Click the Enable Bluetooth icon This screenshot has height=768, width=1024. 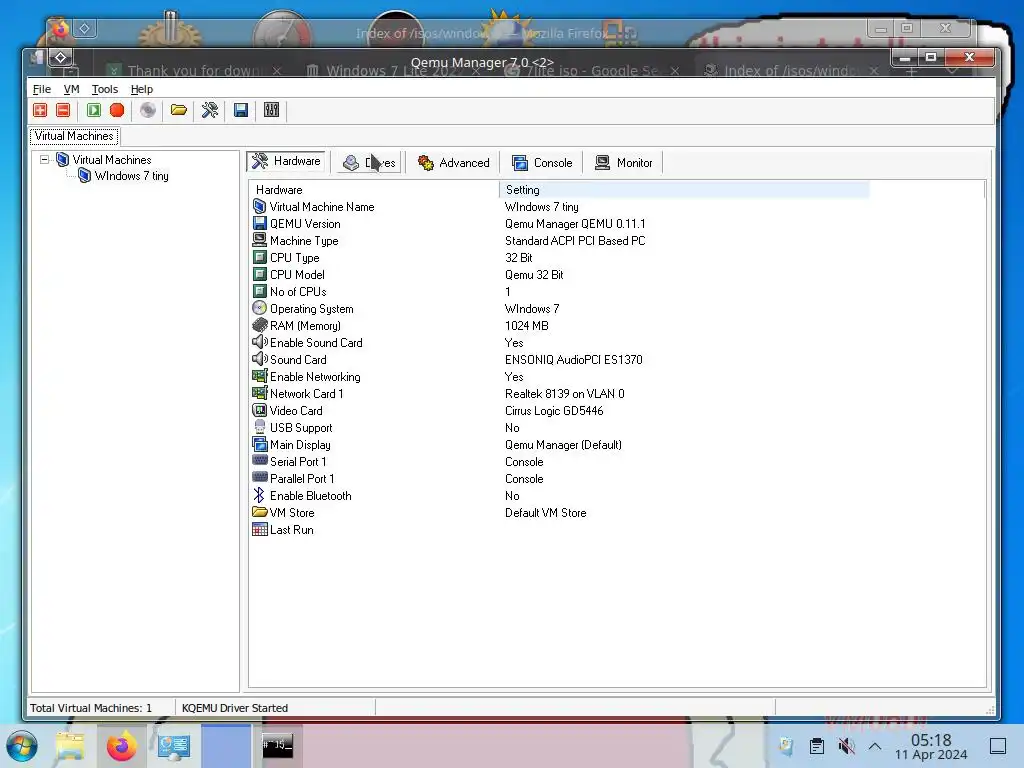coord(259,496)
